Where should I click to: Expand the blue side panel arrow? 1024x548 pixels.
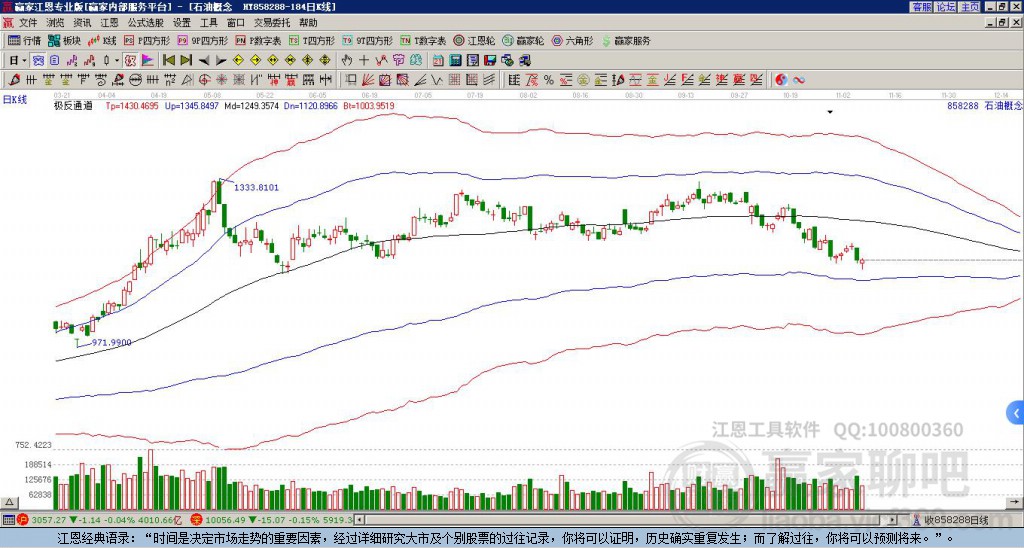[1016, 413]
